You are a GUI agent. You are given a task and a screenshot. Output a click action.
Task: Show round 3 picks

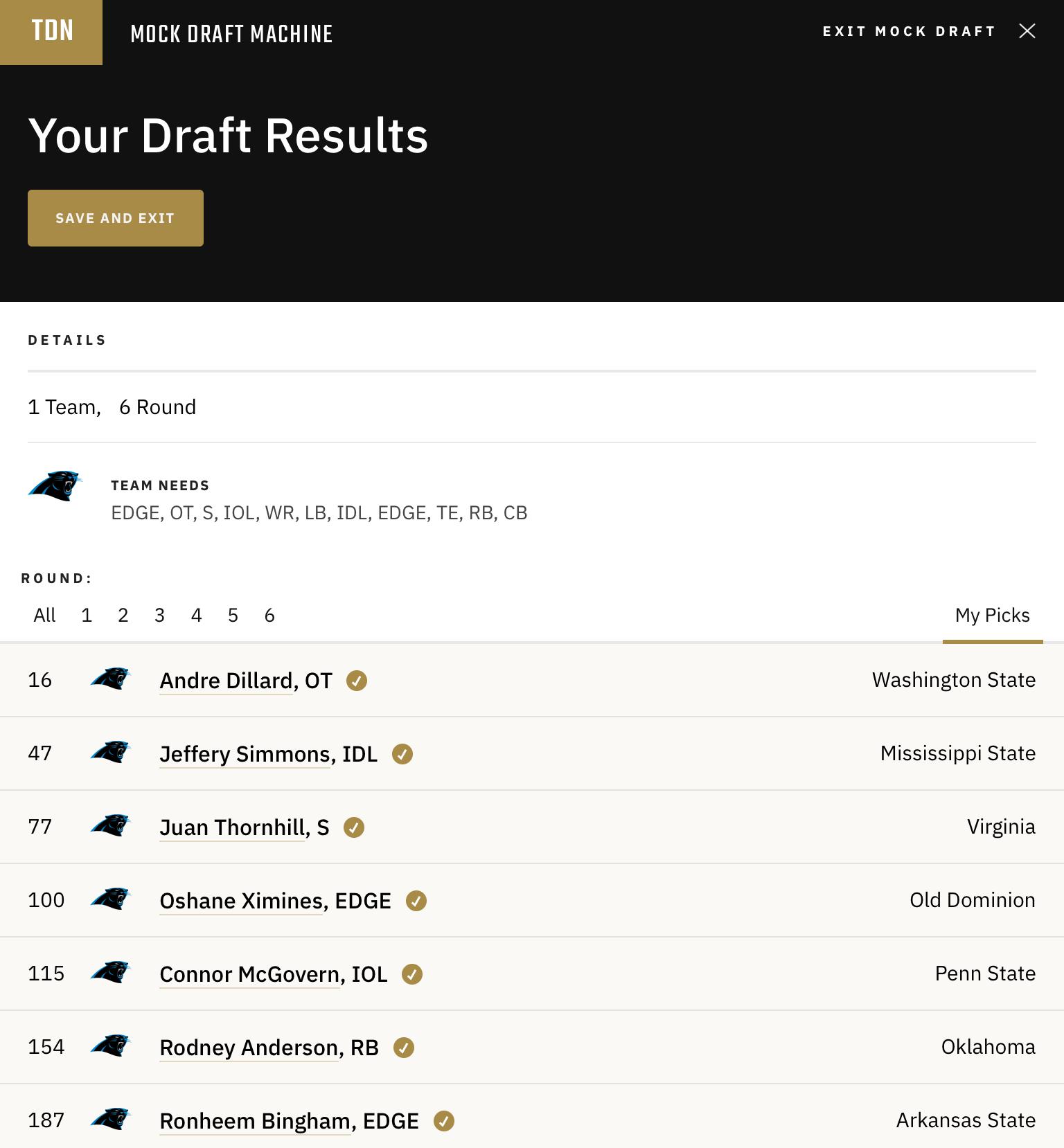pos(159,615)
